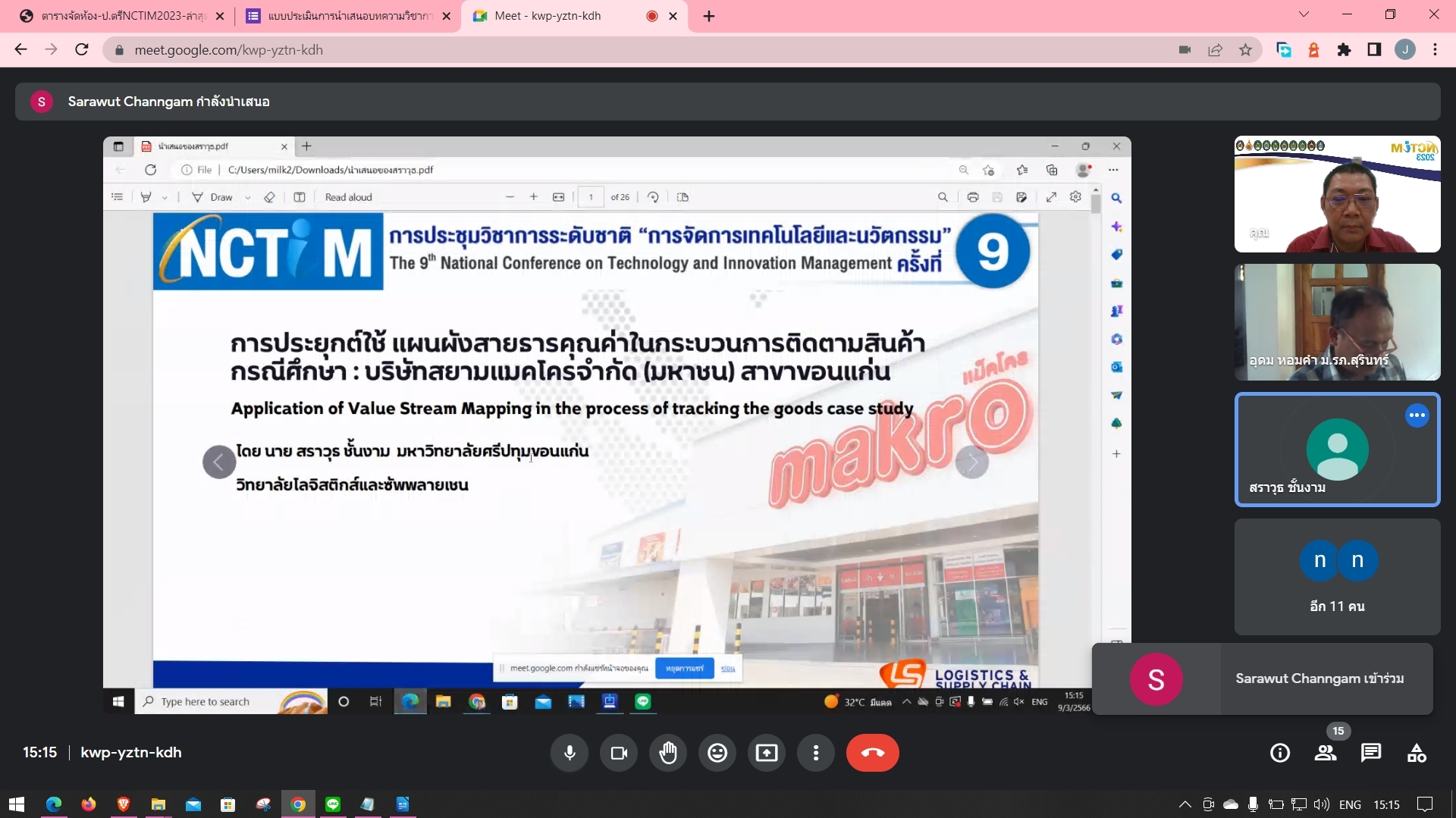Open the chat messages panel
The width and height of the screenshot is (1456, 818).
click(x=1371, y=753)
